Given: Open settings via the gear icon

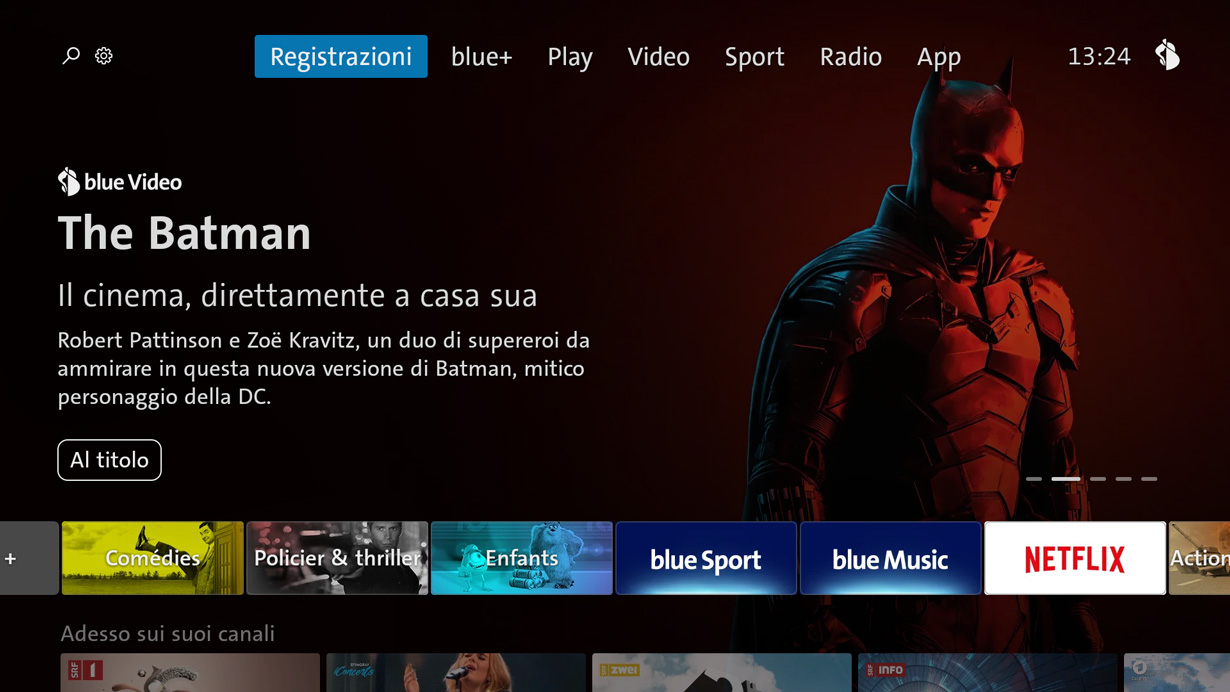Looking at the screenshot, I should [104, 56].
